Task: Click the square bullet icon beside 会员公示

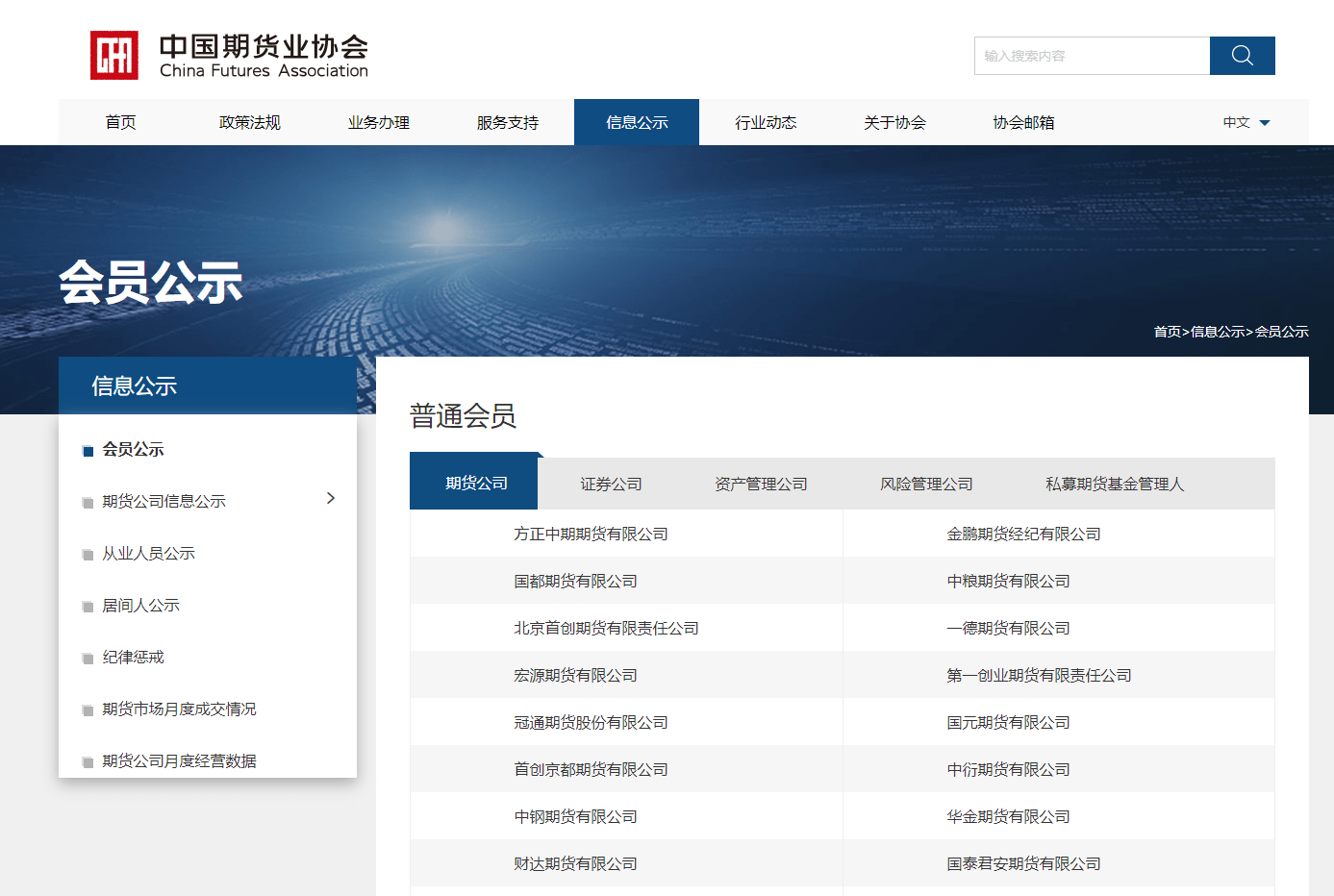Action: (88, 451)
